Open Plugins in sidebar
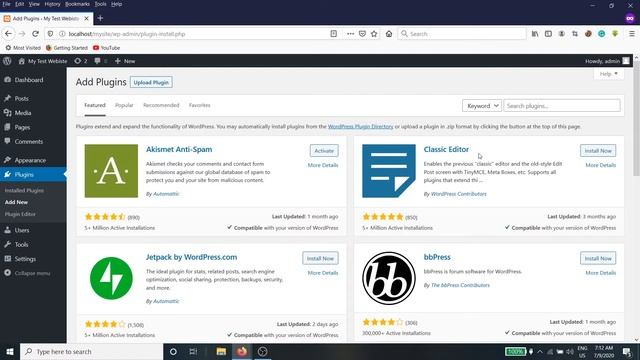 24,175
